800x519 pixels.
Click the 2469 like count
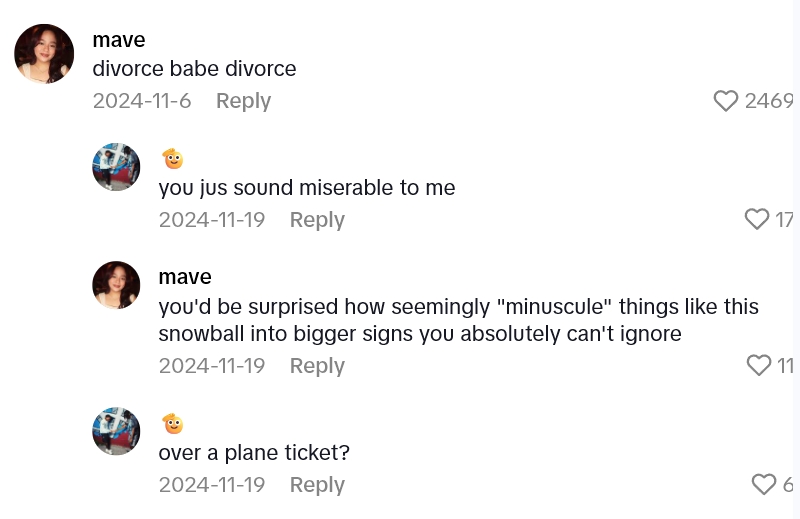coord(768,101)
